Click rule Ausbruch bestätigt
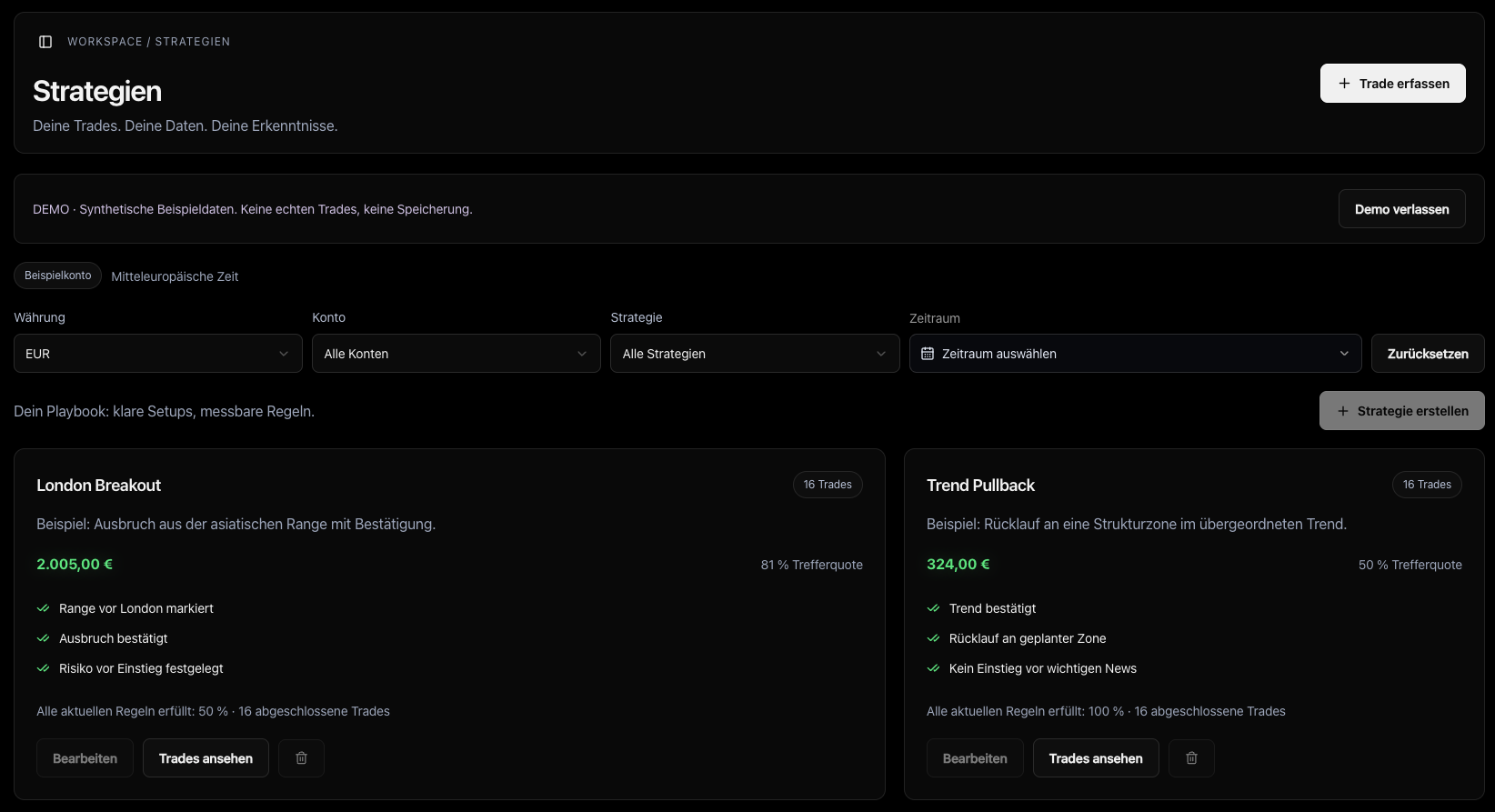This screenshot has width=1495, height=812. tap(114, 638)
